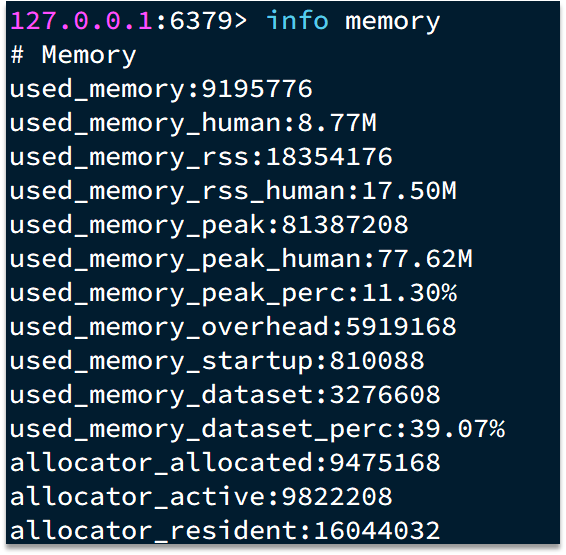Select the used_memory_human:8.77M line
Screen dimensions: 566x555
tap(193, 123)
